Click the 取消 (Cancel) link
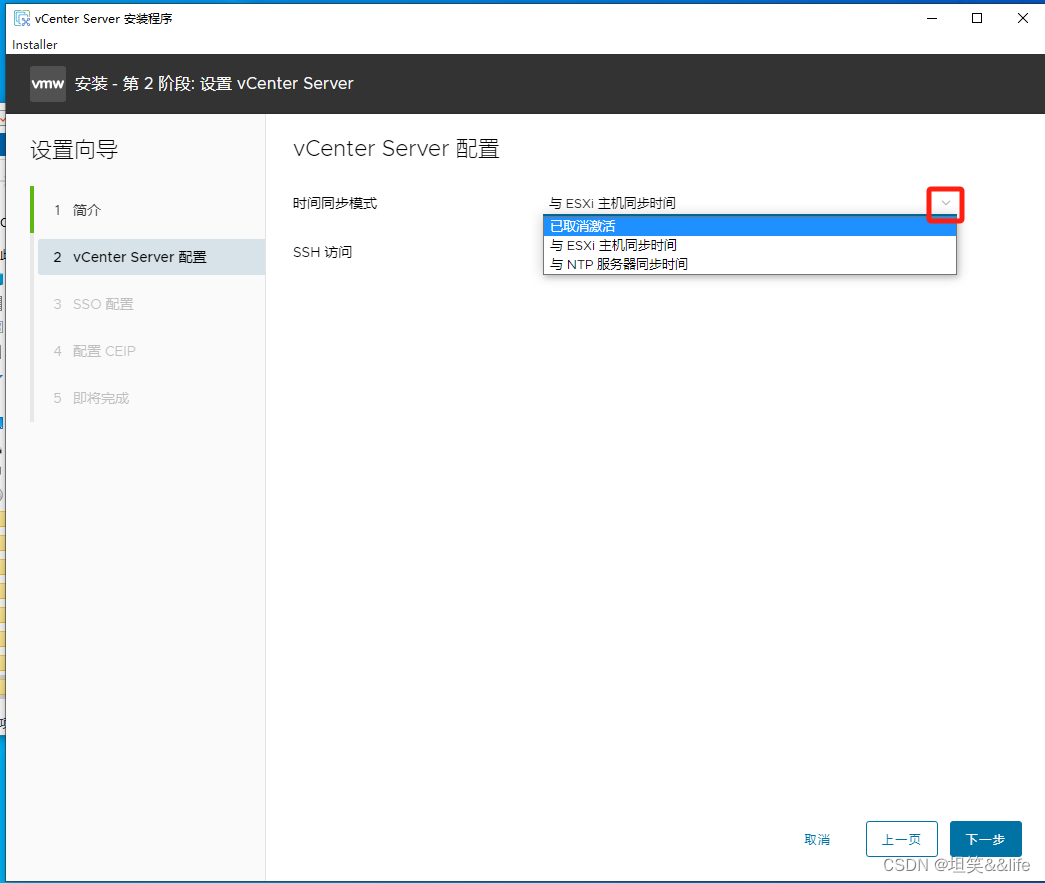The width and height of the screenshot is (1045, 883). pos(817,840)
